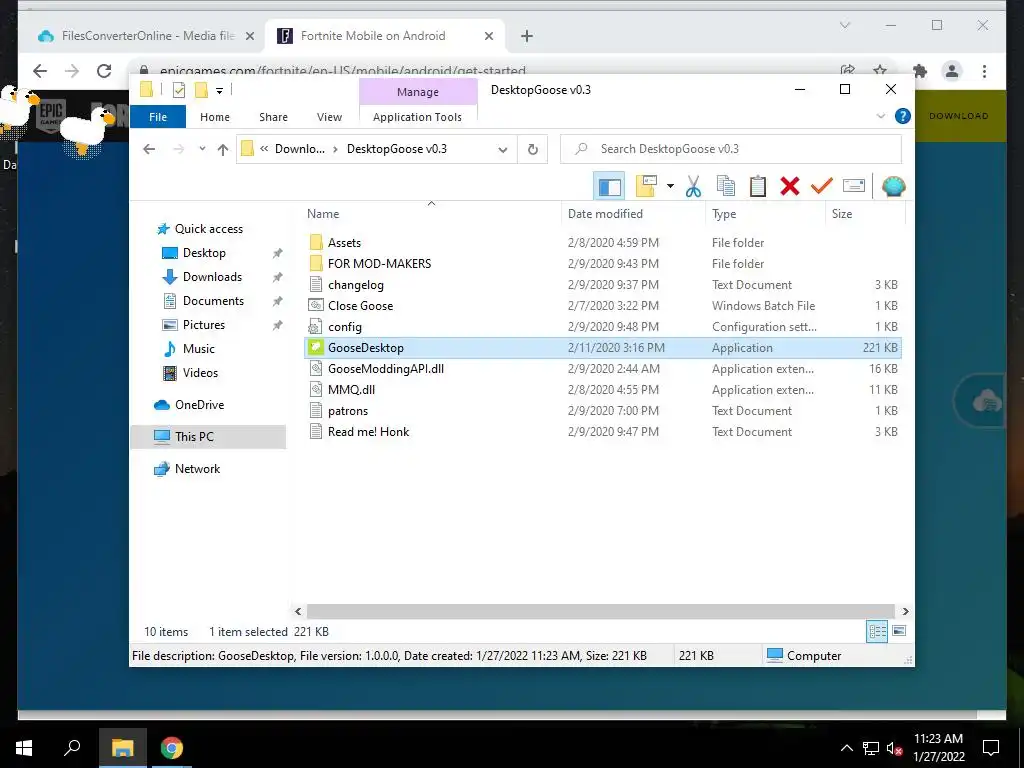Open taskbar search magnifier
This screenshot has width=1024, height=768.
tap(72, 748)
